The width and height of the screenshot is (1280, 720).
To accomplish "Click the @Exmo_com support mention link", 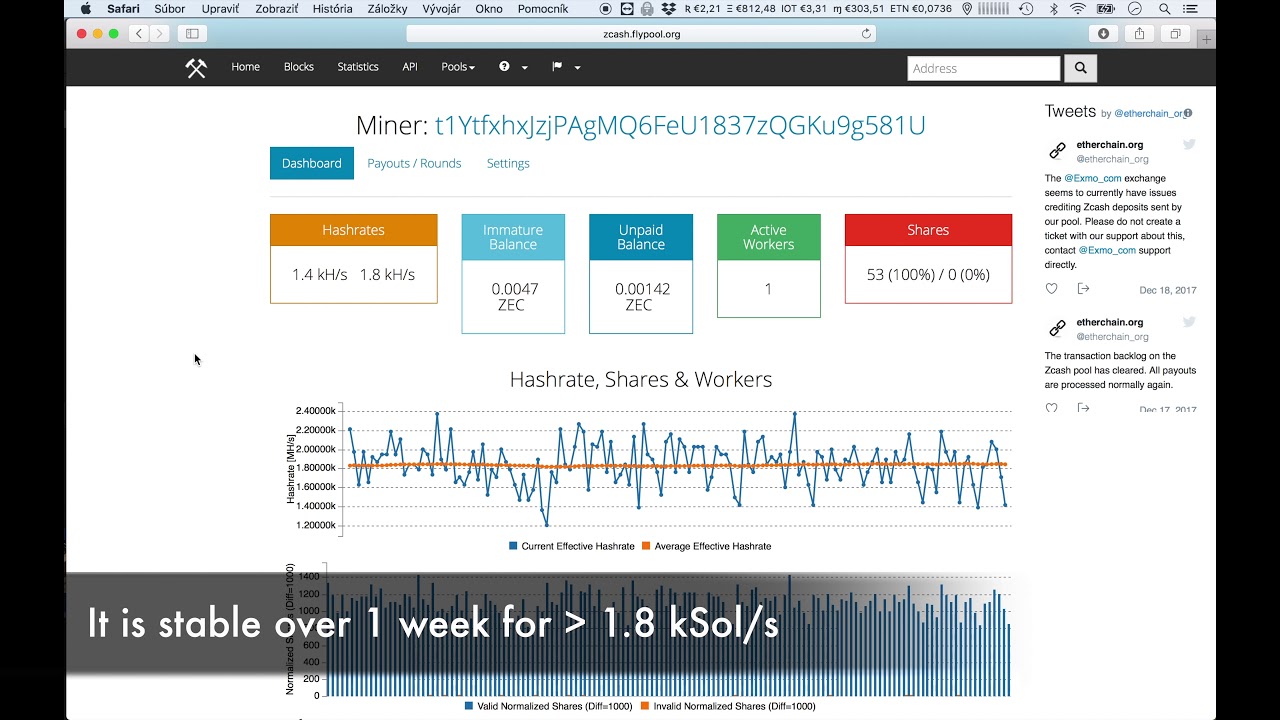I will tap(1107, 251).
